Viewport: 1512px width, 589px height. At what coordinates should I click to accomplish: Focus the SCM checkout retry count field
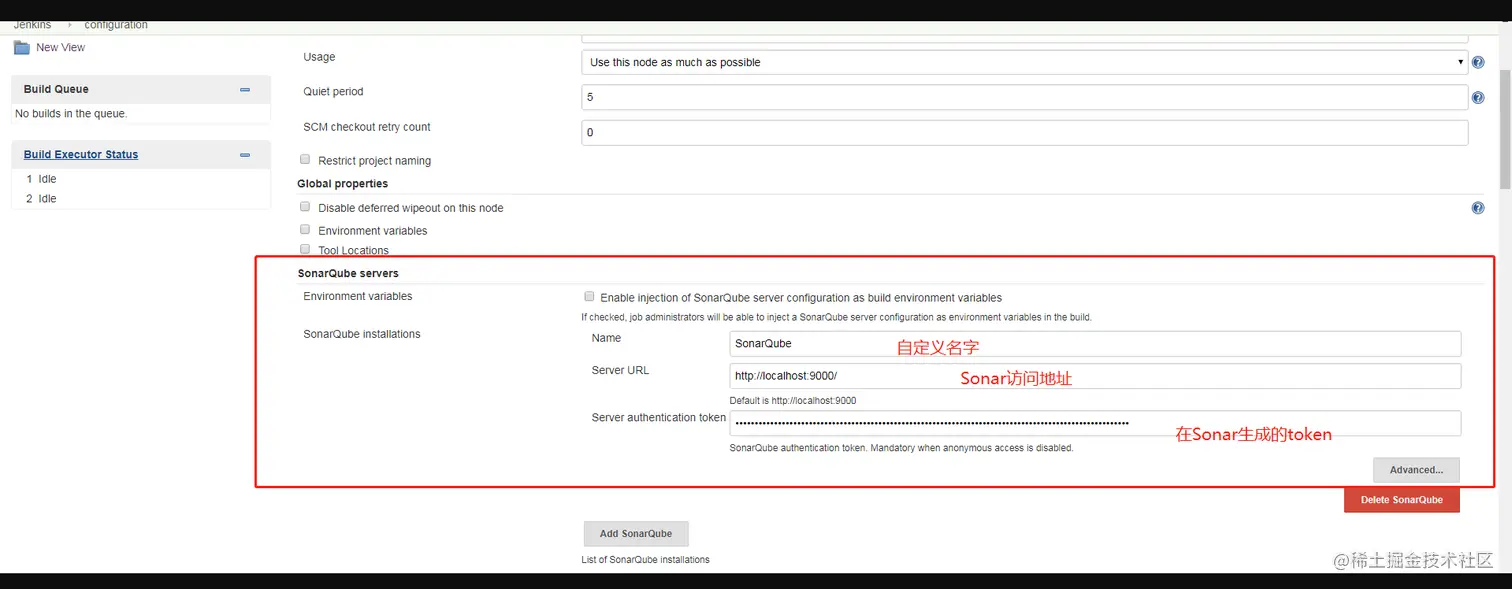click(x=1024, y=132)
